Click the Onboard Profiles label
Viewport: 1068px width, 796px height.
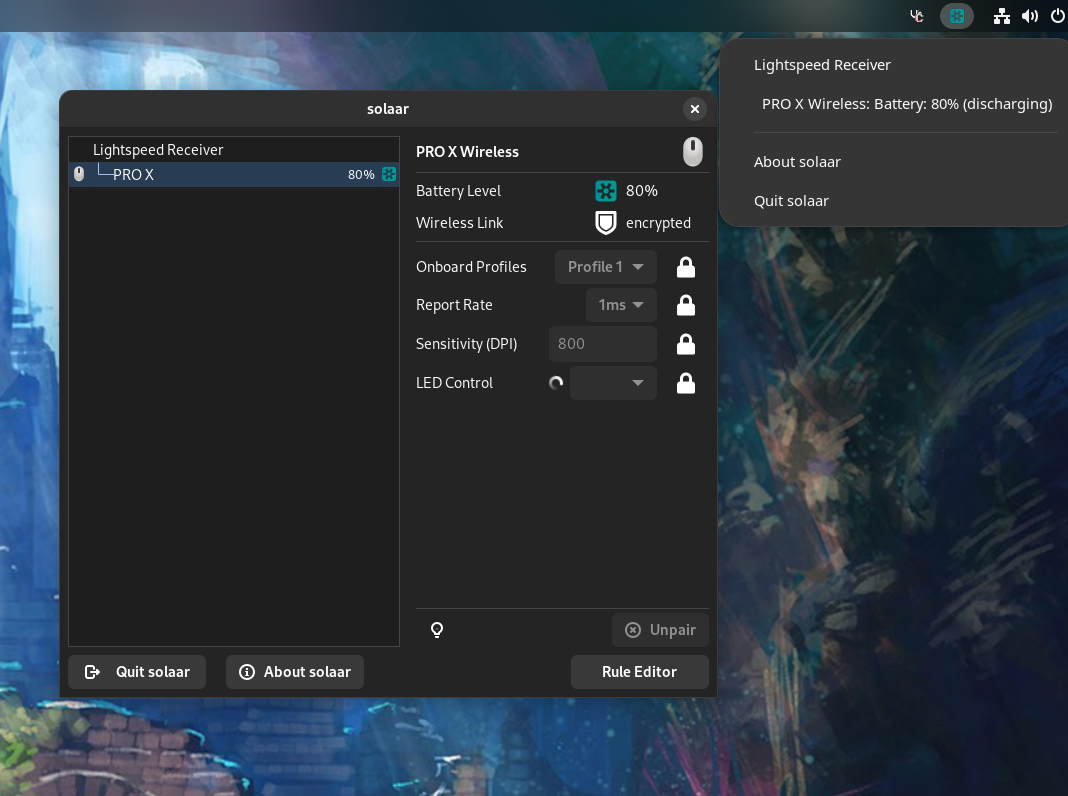coord(471,267)
